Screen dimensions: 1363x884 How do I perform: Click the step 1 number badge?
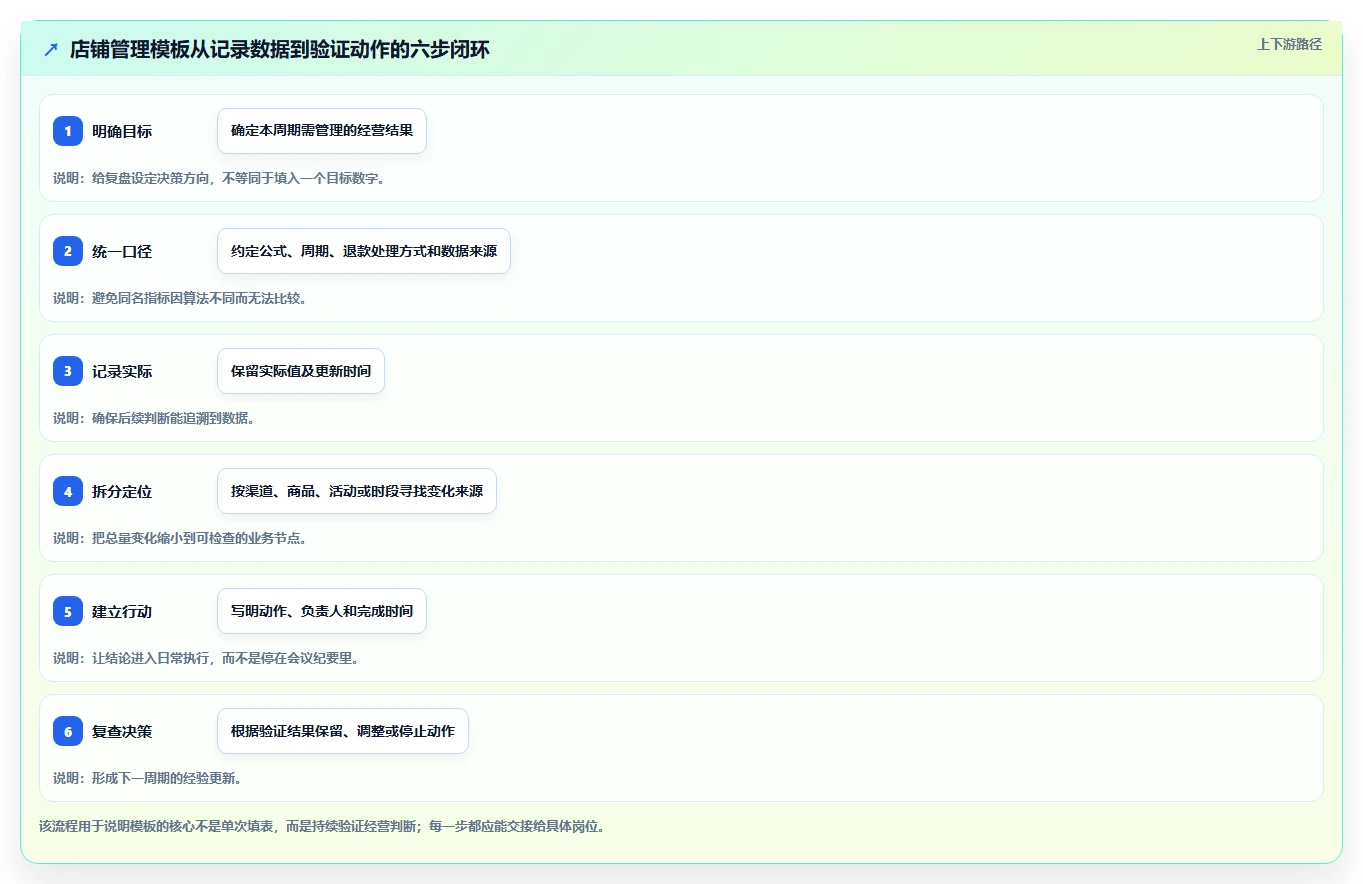tap(68, 131)
